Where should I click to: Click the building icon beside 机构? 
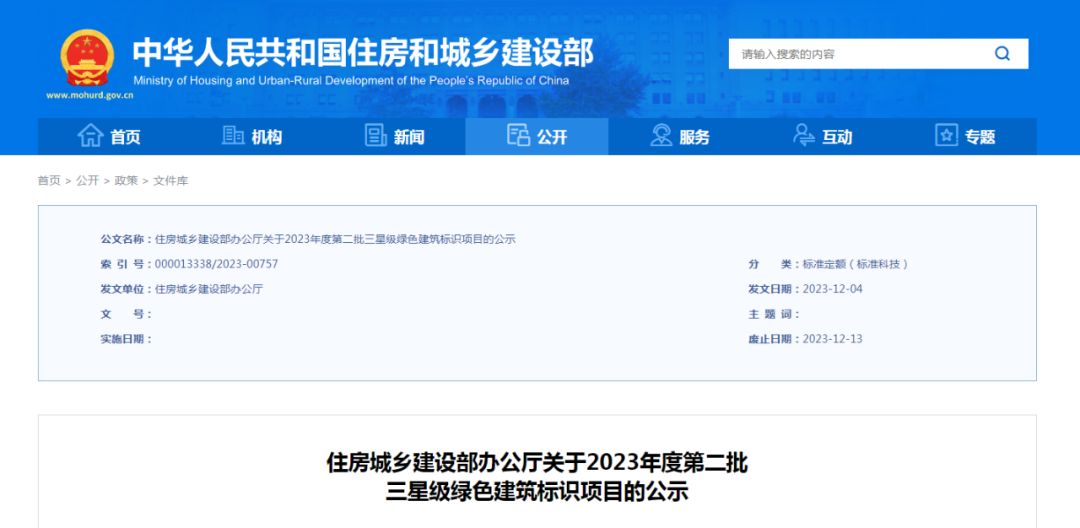233,136
